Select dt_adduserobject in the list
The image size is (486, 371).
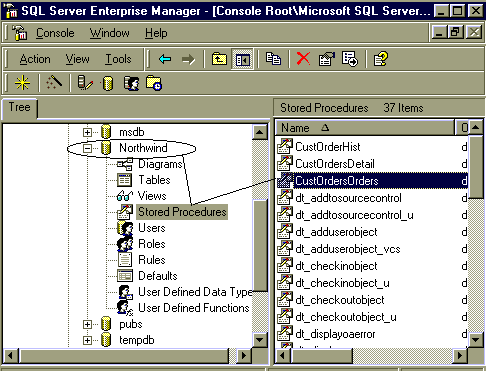[x=336, y=232]
